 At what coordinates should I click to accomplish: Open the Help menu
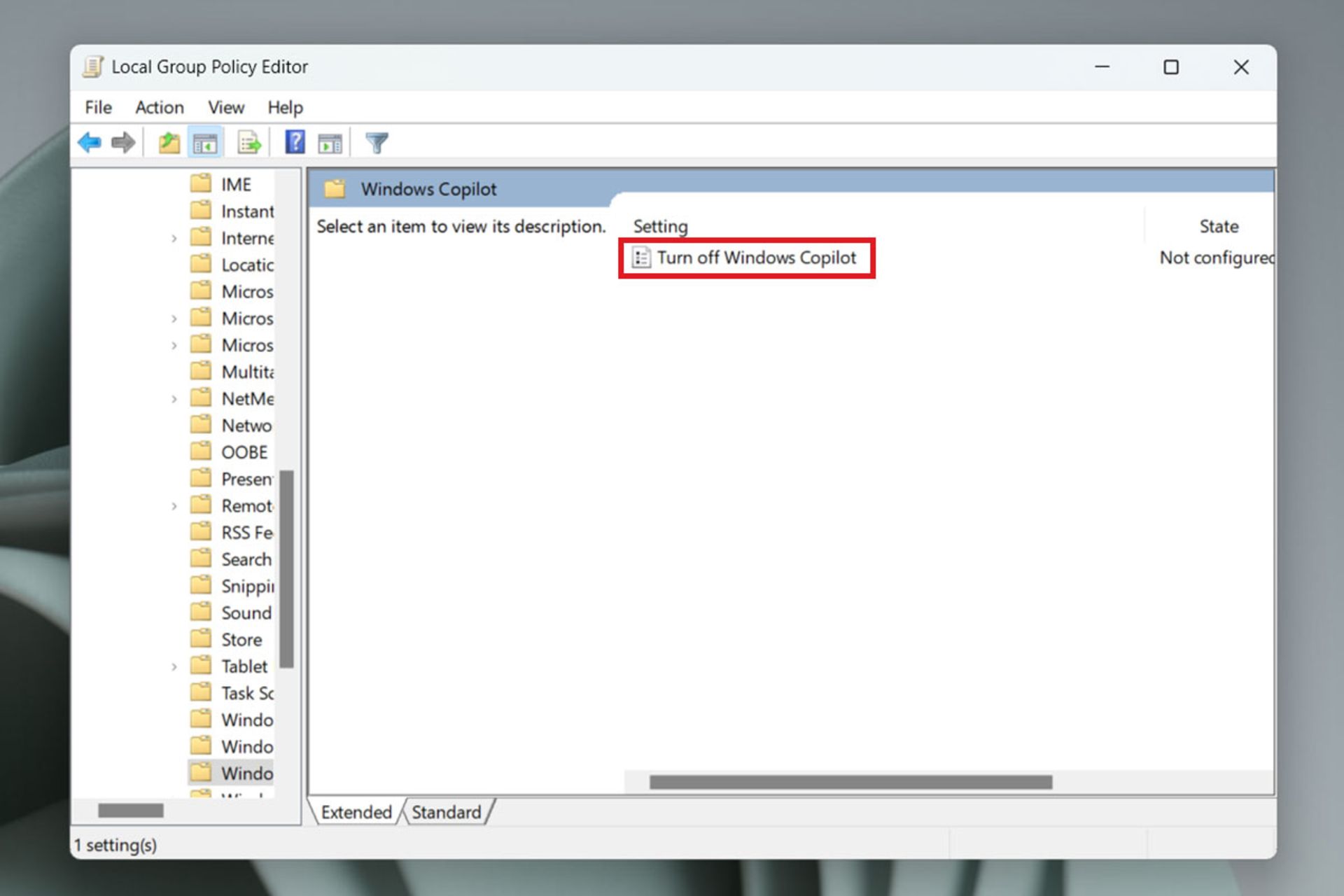pyautogui.click(x=285, y=107)
